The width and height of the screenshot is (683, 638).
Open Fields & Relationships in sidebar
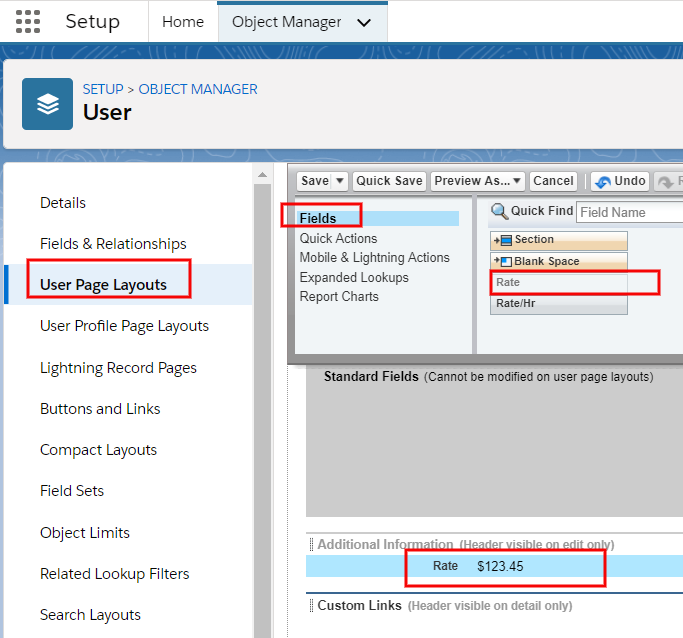pyautogui.click(x=113, y=244)
